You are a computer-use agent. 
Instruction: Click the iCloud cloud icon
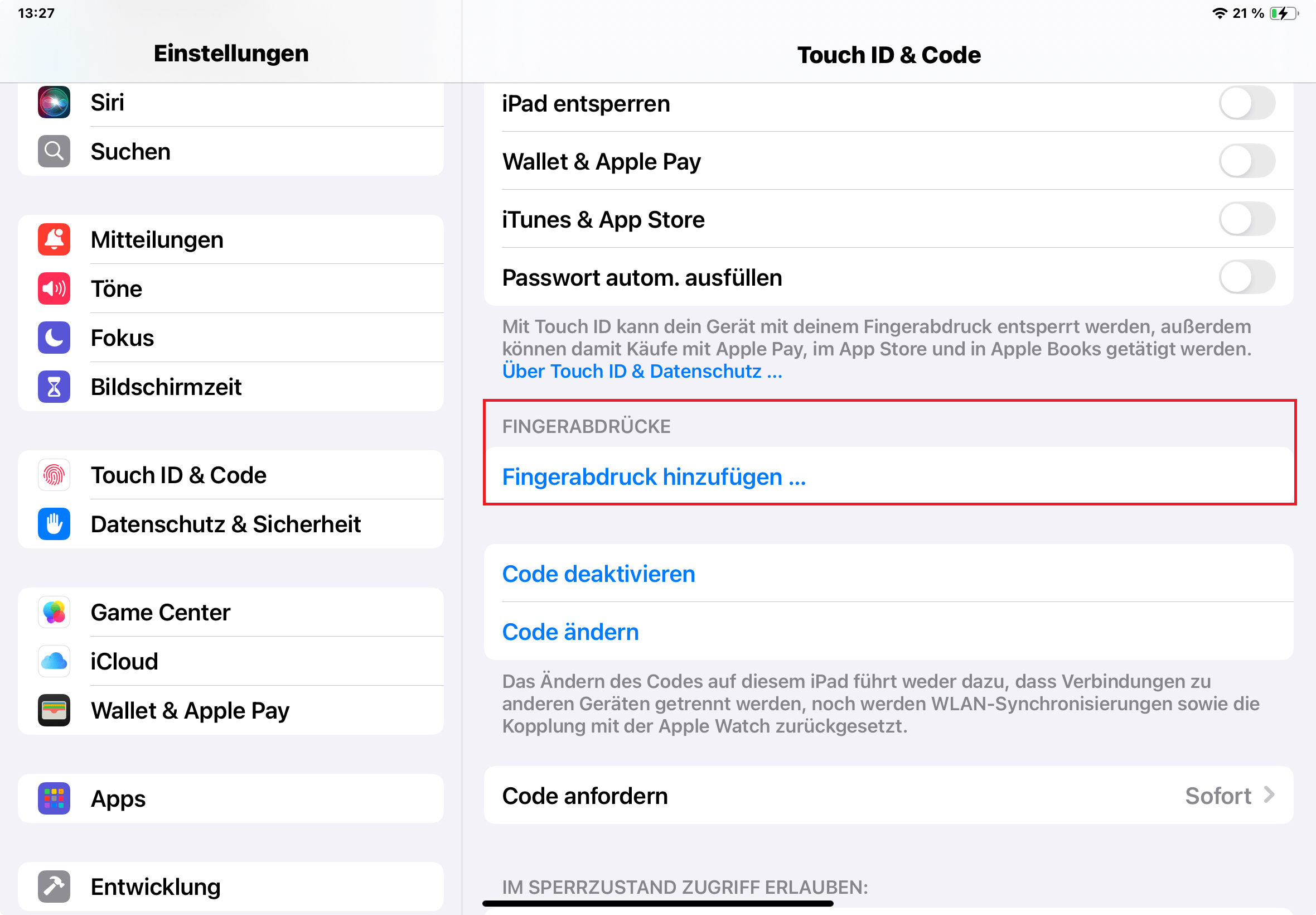tap(54, 661)
